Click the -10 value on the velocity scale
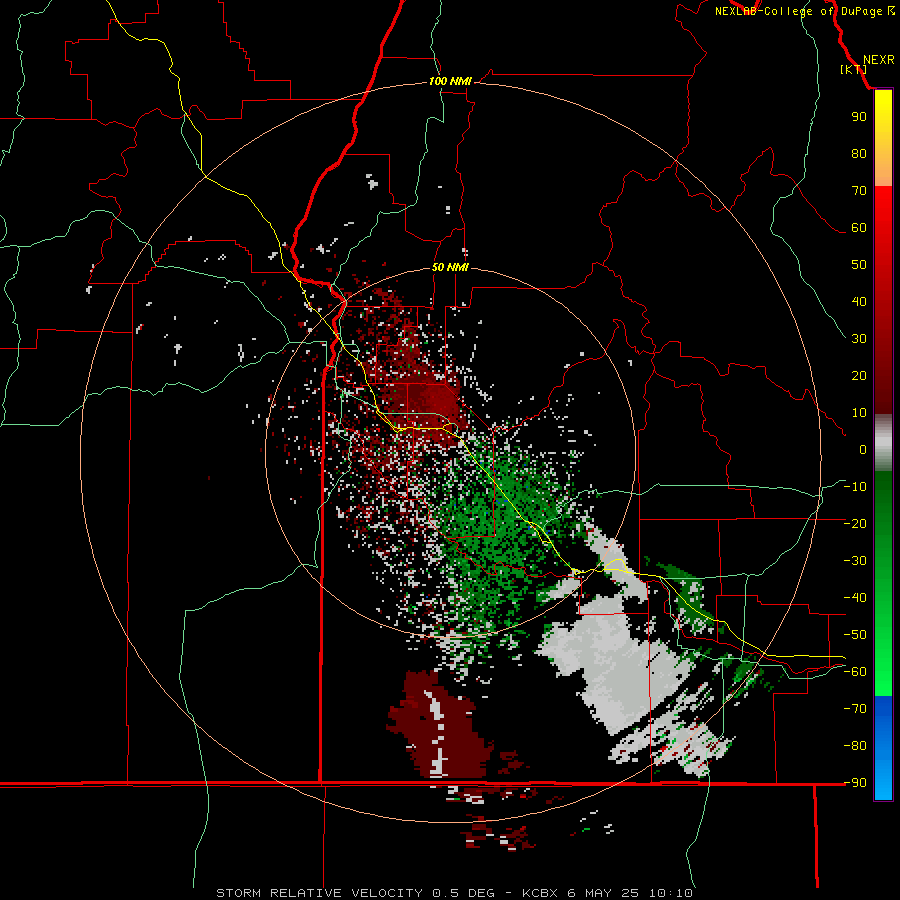Image resolution: width=900 pixels, height=900 pixels. (x=855, y=487)
